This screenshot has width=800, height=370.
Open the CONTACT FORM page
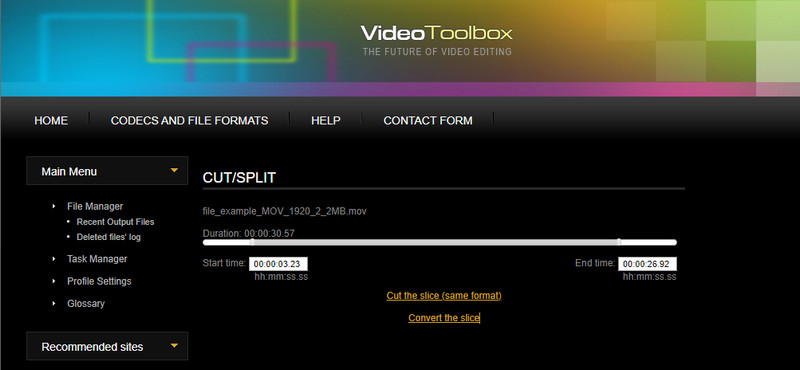428,121
